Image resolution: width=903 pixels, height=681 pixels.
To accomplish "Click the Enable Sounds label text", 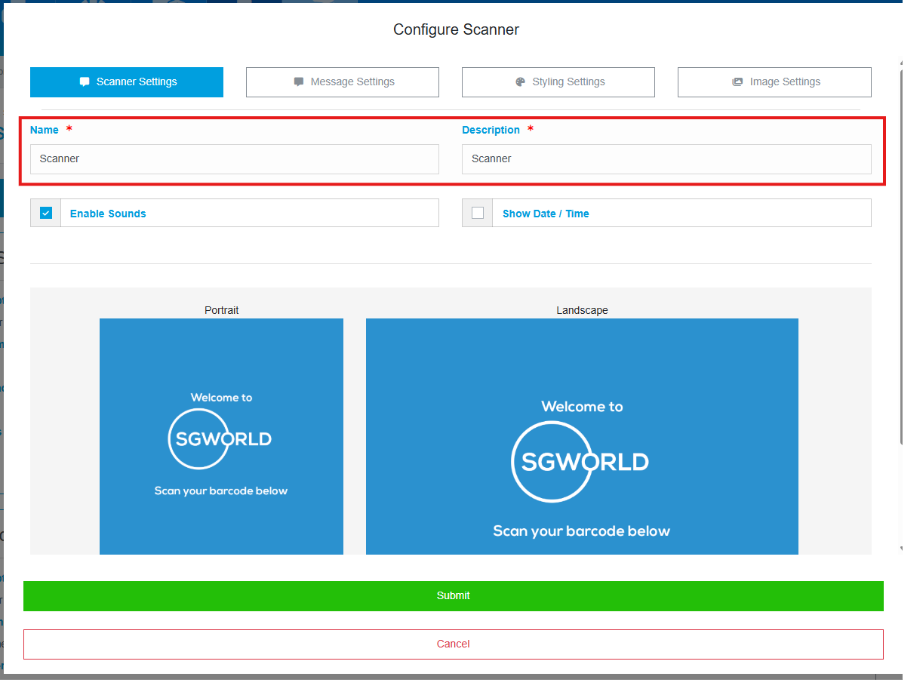I will click(x=108, y=214).
